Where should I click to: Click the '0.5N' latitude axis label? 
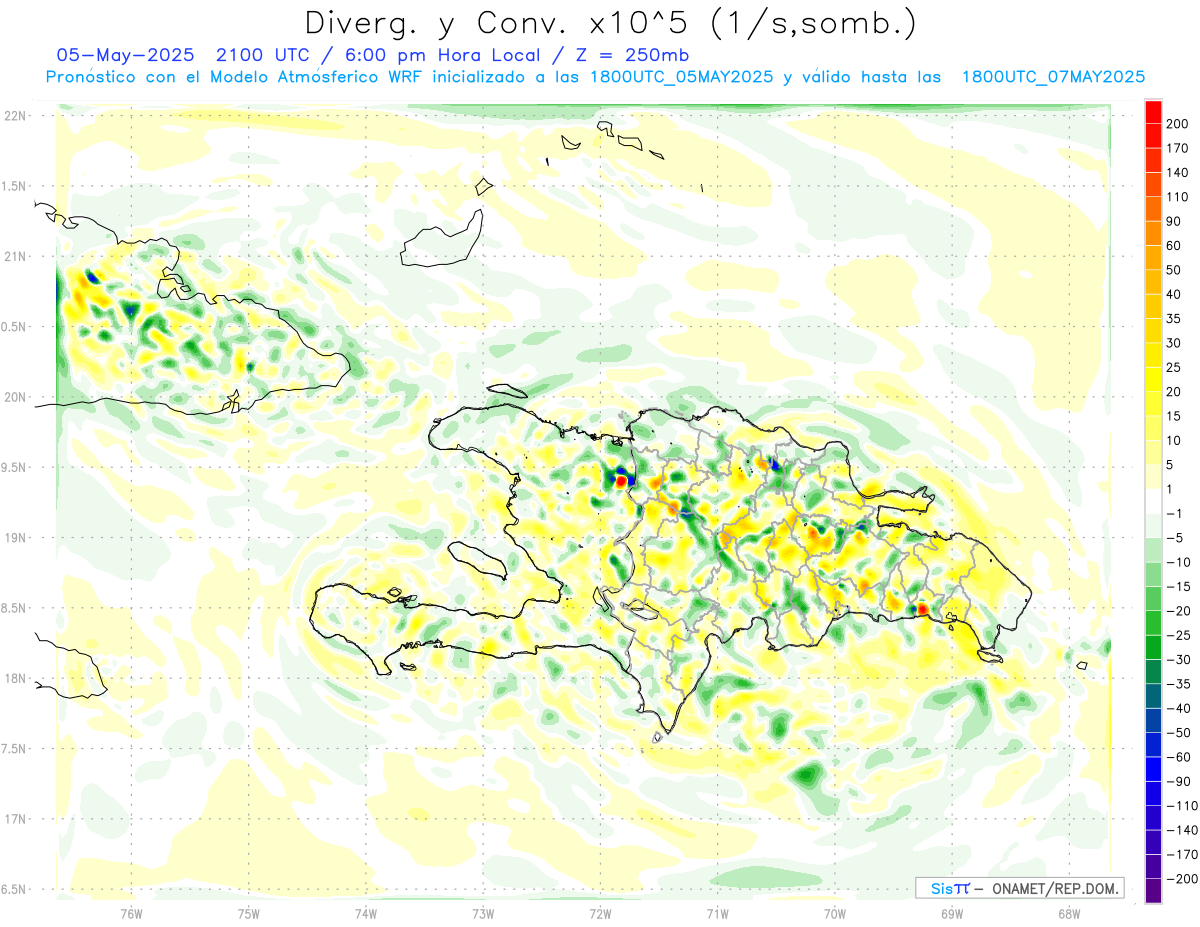tap(14, 327)
